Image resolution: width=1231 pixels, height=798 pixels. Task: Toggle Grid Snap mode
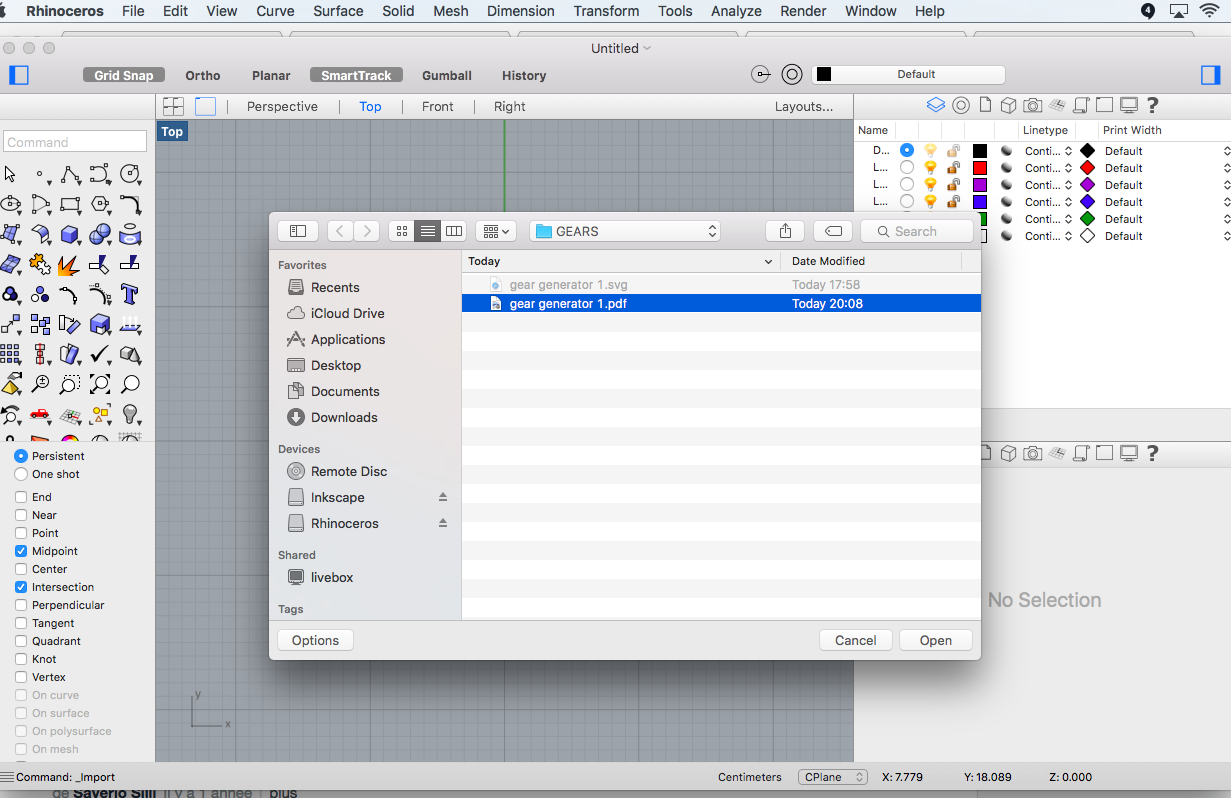coord(124,75)
